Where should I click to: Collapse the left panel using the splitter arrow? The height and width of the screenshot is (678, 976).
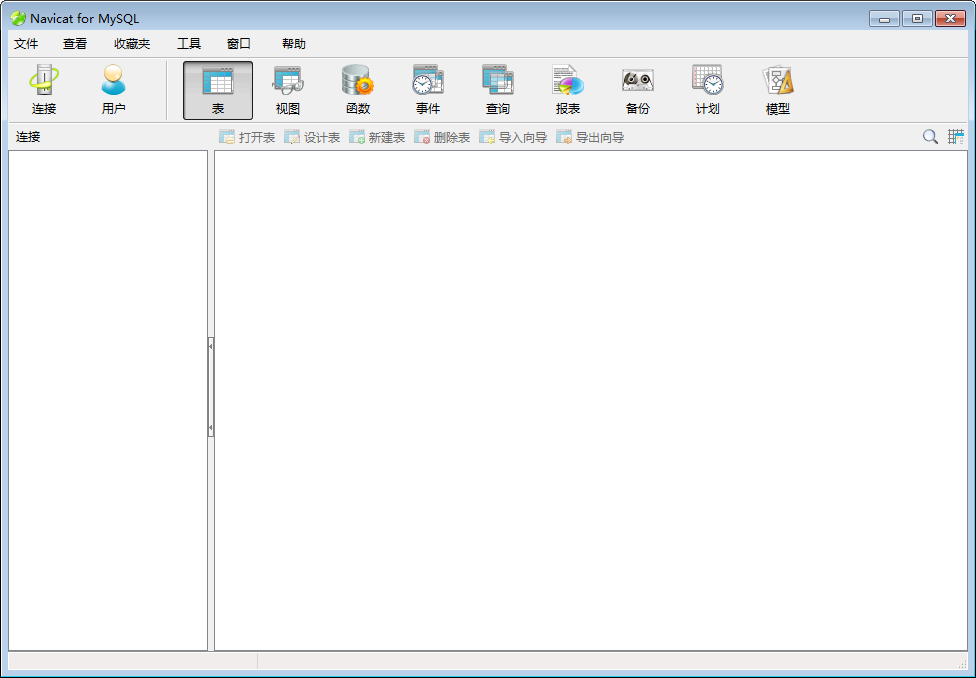pyautogui.click(x=211, y=345)
